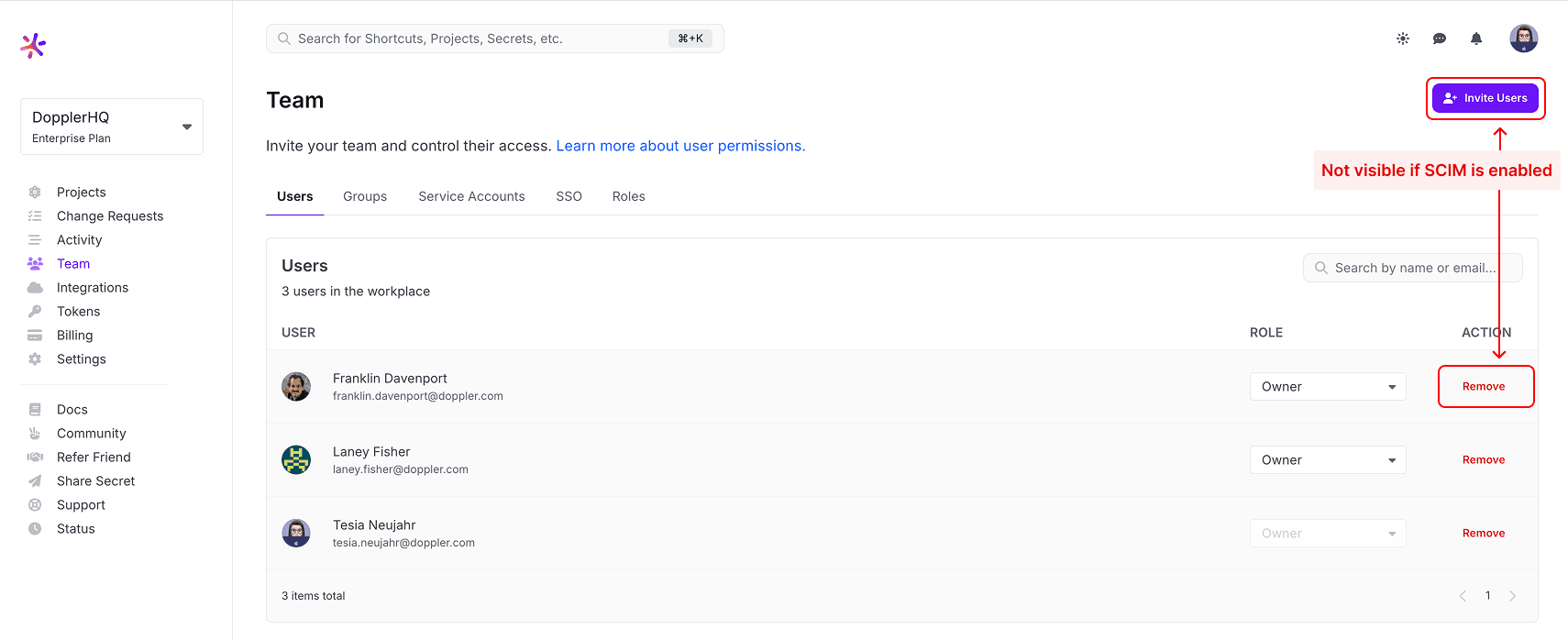This screenshot has height=640, width=1568.
Task: Focus the Search by name or email field
Action: tap(1413, 268)
